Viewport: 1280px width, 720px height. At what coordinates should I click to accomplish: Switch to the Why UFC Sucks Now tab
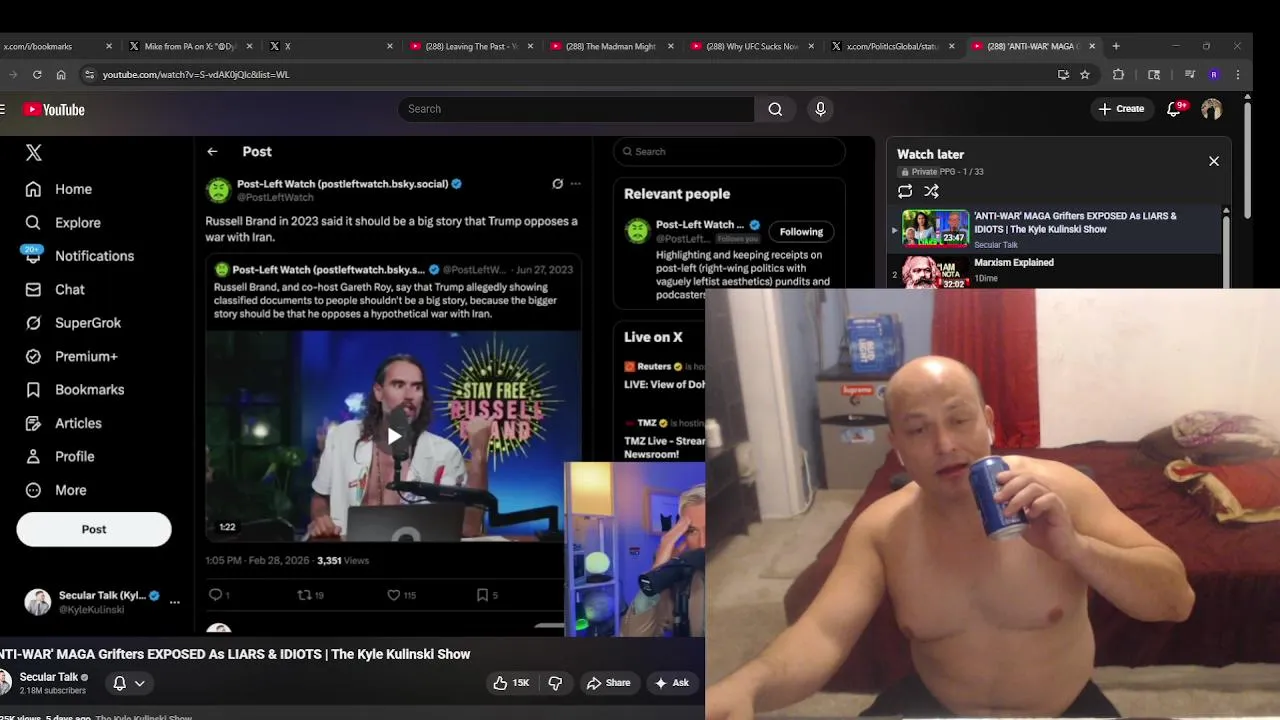[750, 46]
